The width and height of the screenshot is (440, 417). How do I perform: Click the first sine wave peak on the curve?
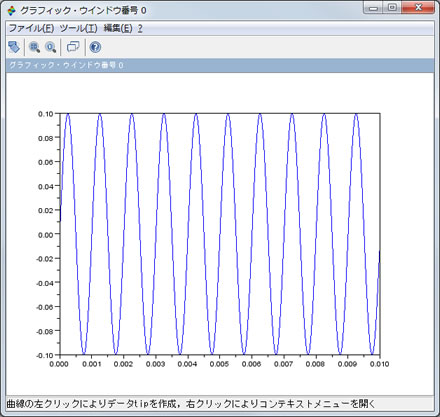pos(68,114)
